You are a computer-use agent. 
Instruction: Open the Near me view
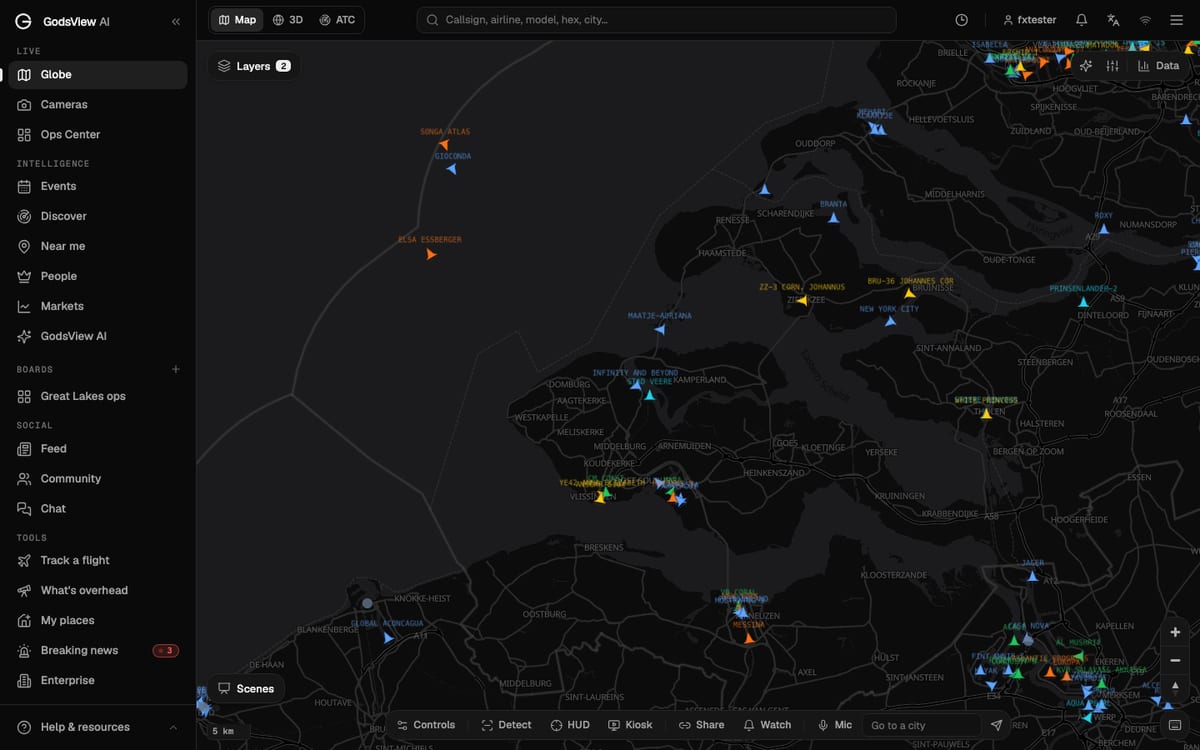tap(98, 246)
